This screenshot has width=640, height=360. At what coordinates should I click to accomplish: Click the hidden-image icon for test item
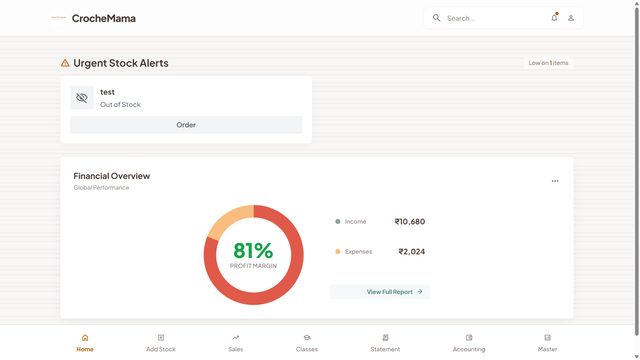point(82,98)
